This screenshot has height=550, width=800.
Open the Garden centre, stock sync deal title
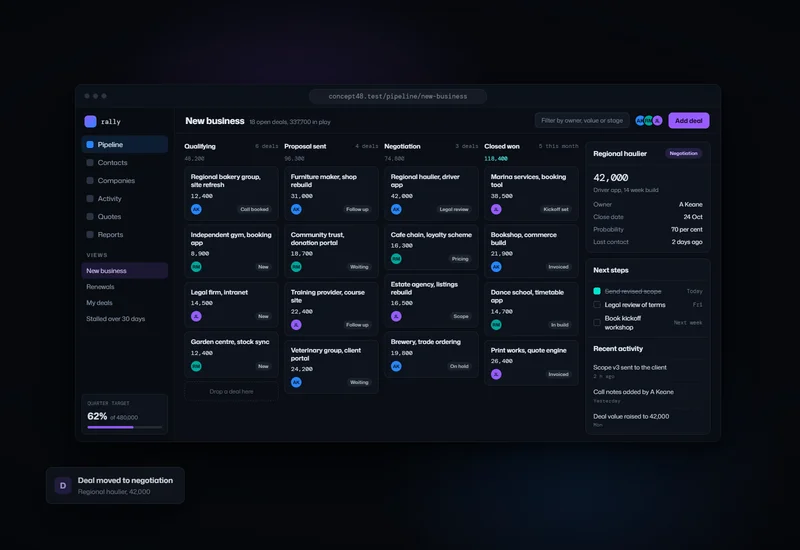[230, 342]
